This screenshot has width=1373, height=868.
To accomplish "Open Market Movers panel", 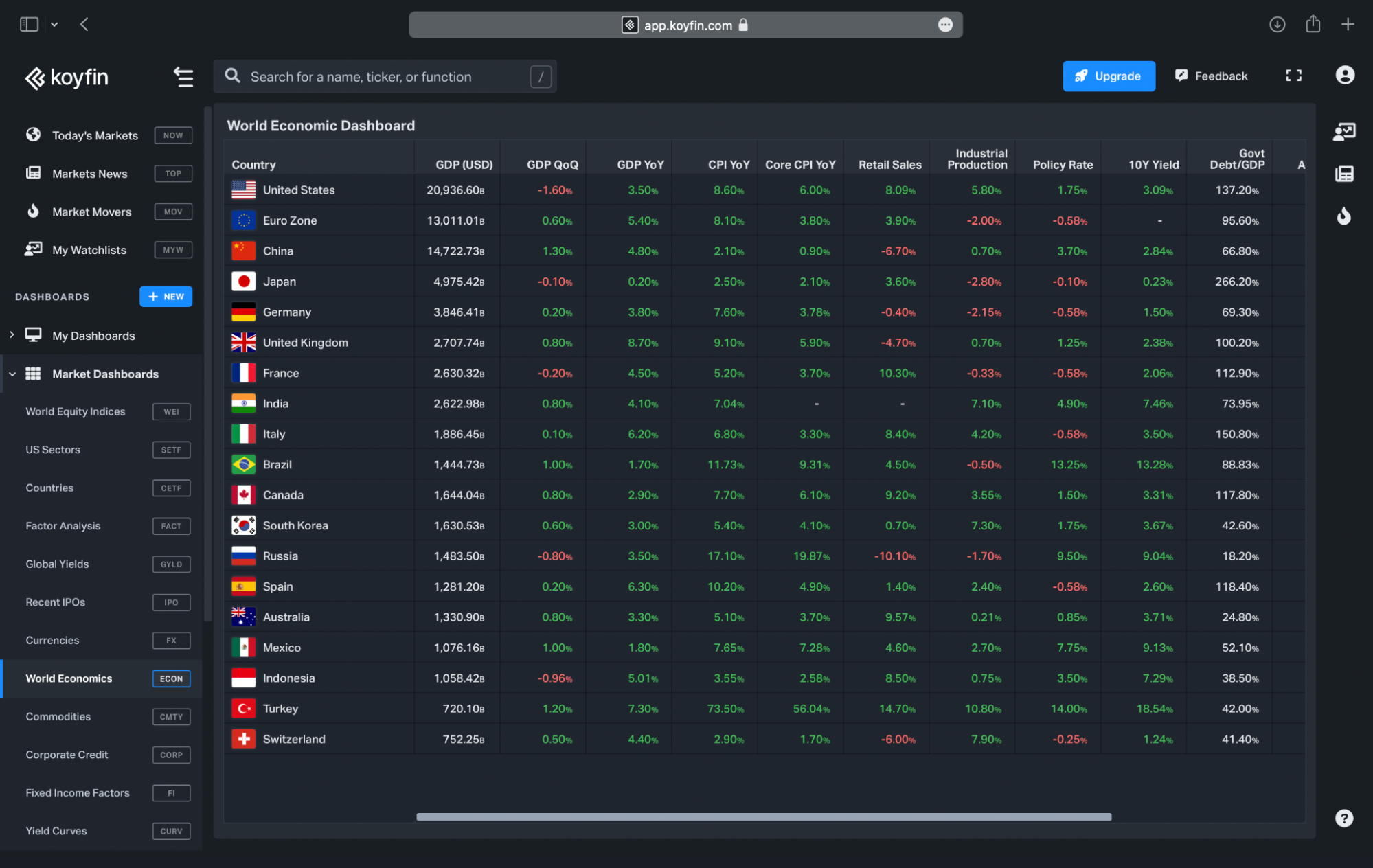I will [91, 211].
